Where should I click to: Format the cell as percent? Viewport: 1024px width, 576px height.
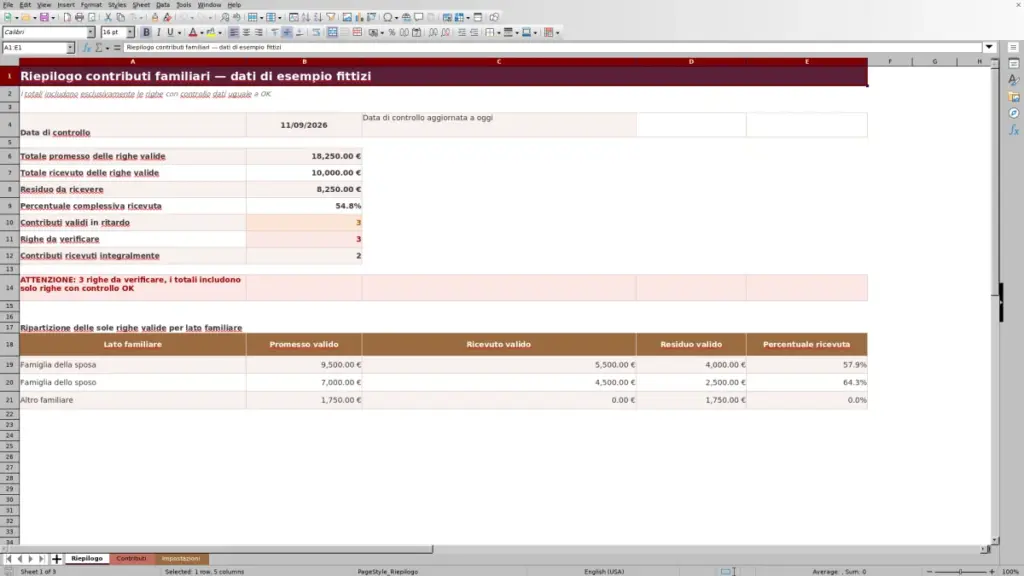click(x=392, y=32)
